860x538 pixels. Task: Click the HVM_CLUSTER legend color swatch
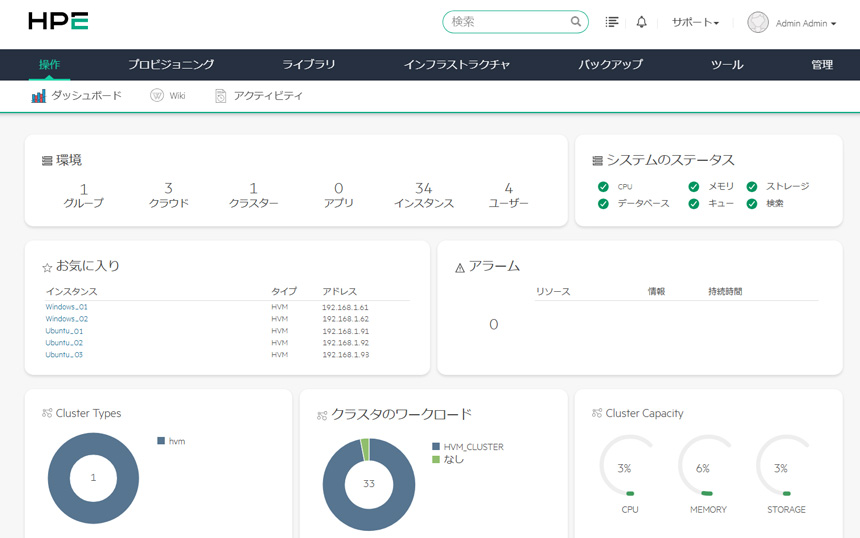[x=436, y=446]
